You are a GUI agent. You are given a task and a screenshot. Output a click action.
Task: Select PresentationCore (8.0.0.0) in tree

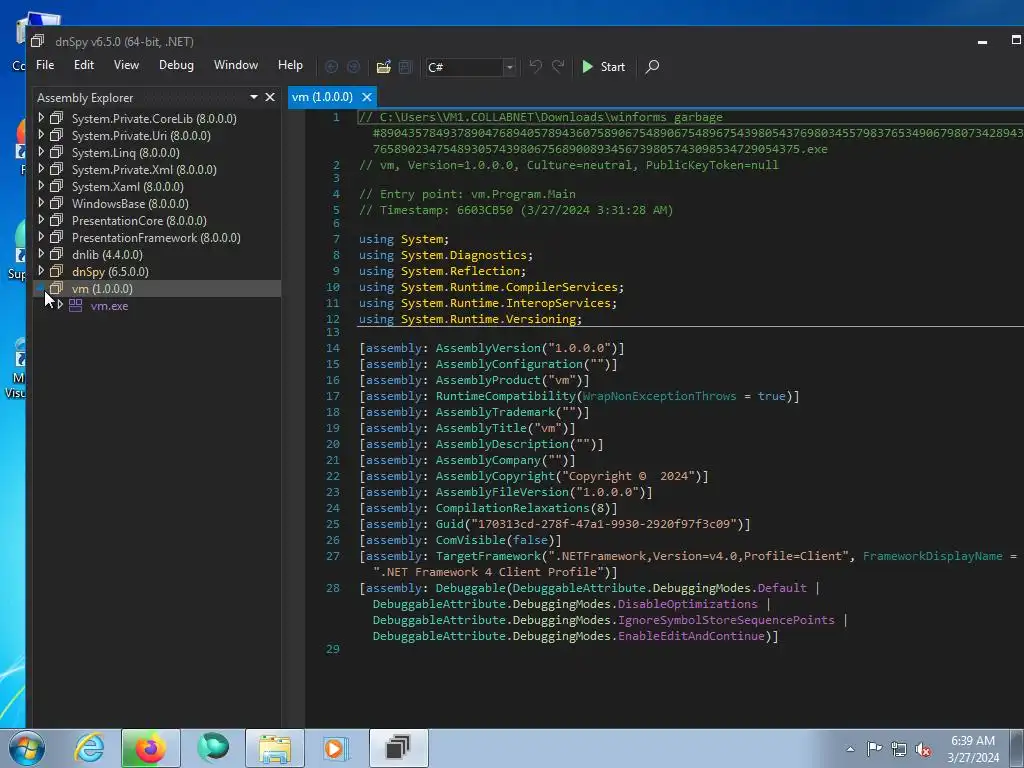pyautogui.click(x=139, y=220)
